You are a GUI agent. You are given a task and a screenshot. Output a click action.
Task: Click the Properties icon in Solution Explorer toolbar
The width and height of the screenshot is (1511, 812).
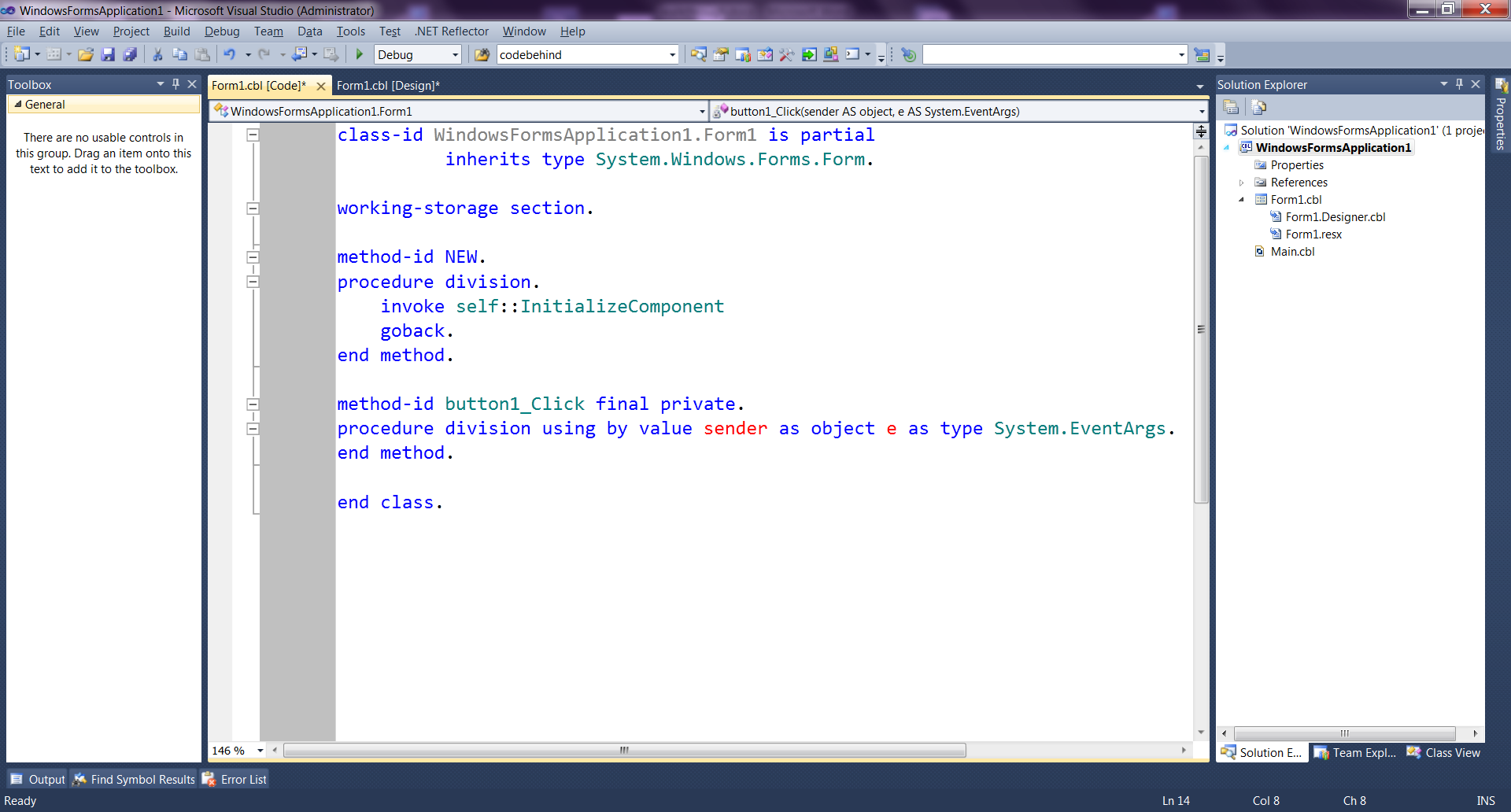pos(1232,107)
